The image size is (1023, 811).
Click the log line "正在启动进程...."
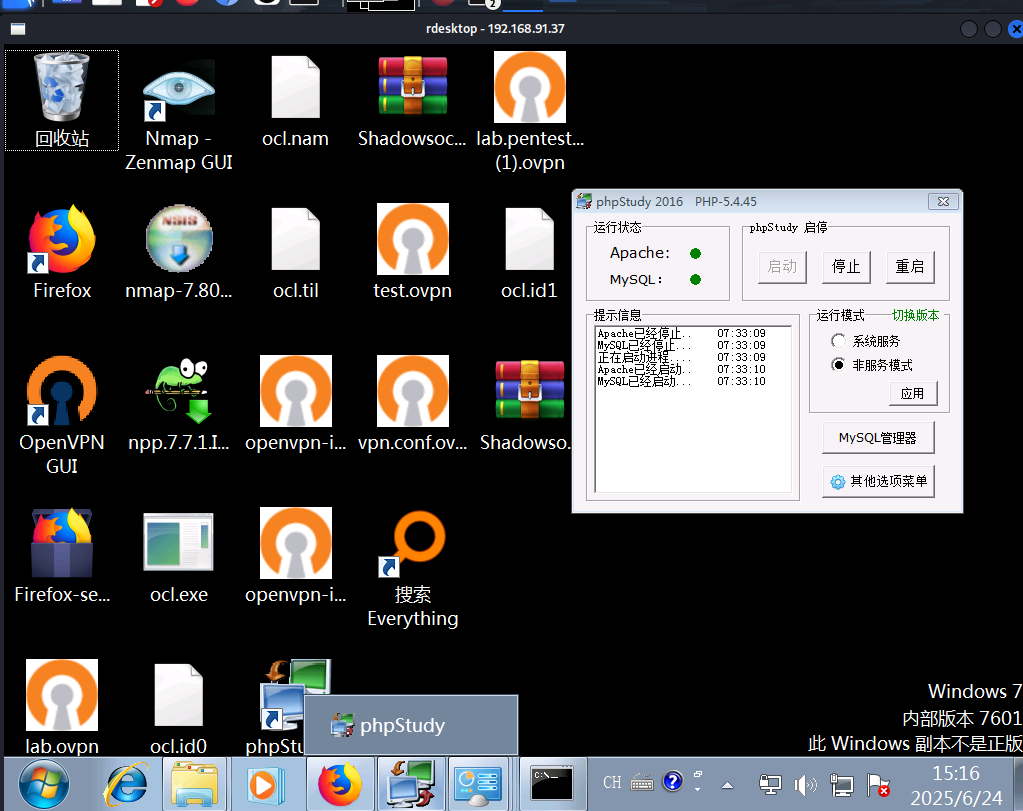681,357
